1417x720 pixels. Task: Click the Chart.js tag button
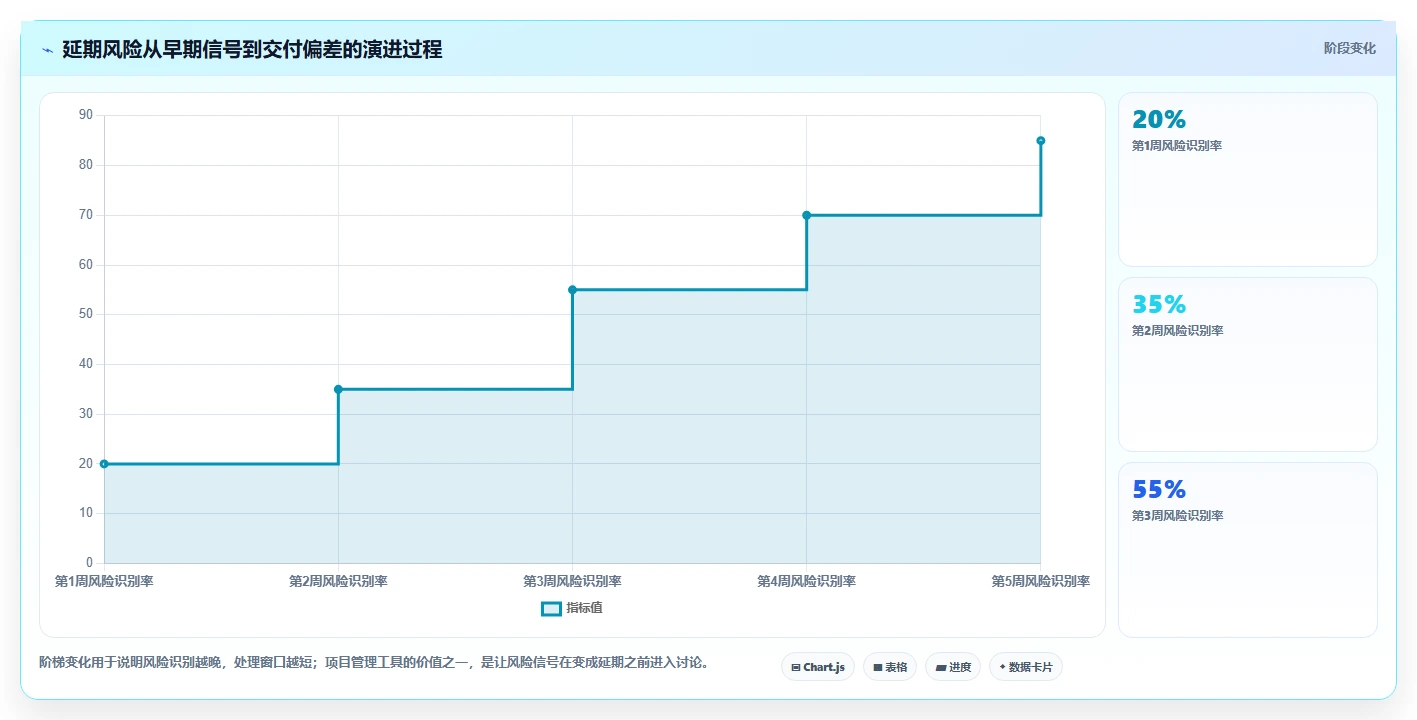coord(817,667)
